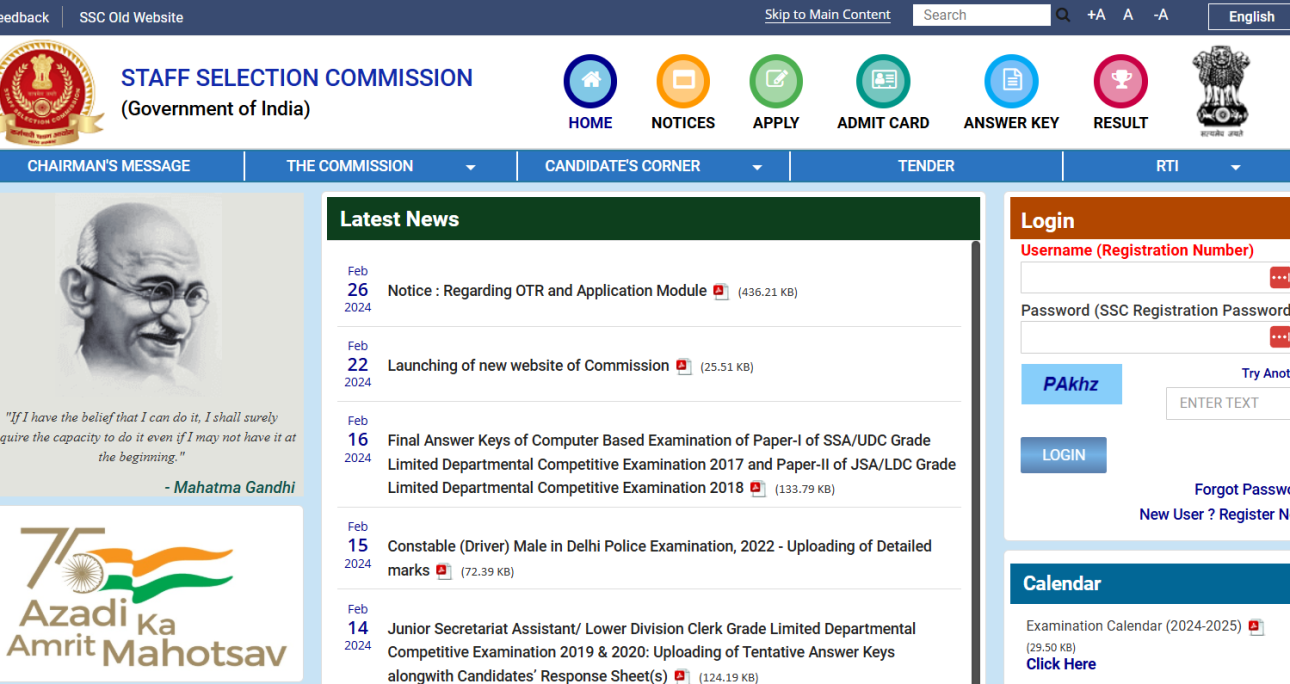Click the search magnifier icon

coord(1063,15)
